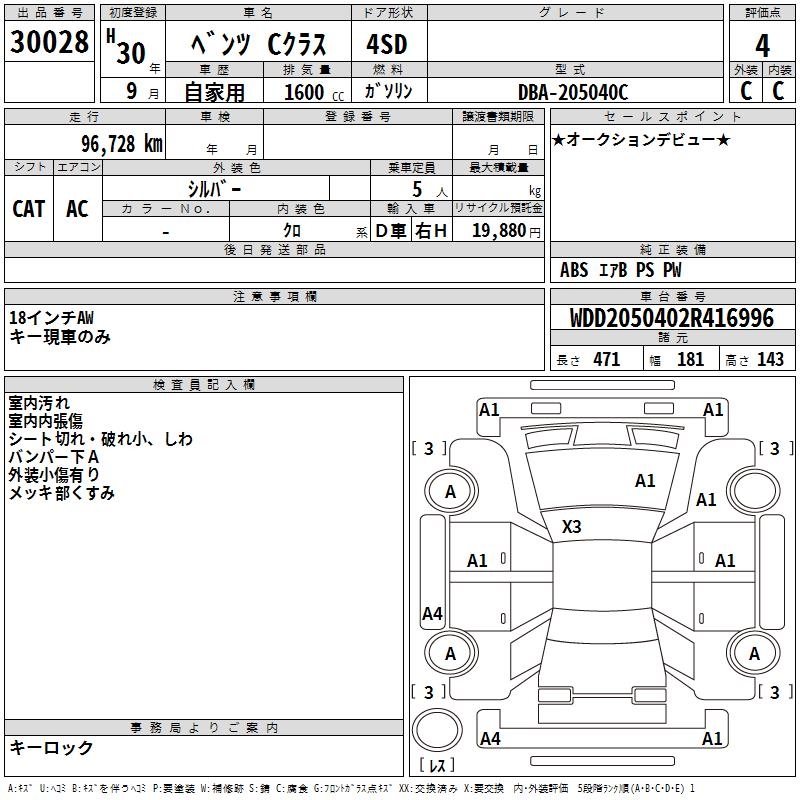
Task: Select the office notice キーロック
Action: tap(51, 747)
